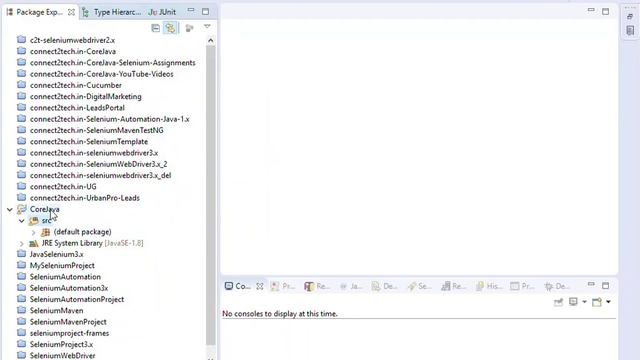
Task: Select connect2tech.in-seleniumwebdriver3.x_del project
Action: [100, 176]
